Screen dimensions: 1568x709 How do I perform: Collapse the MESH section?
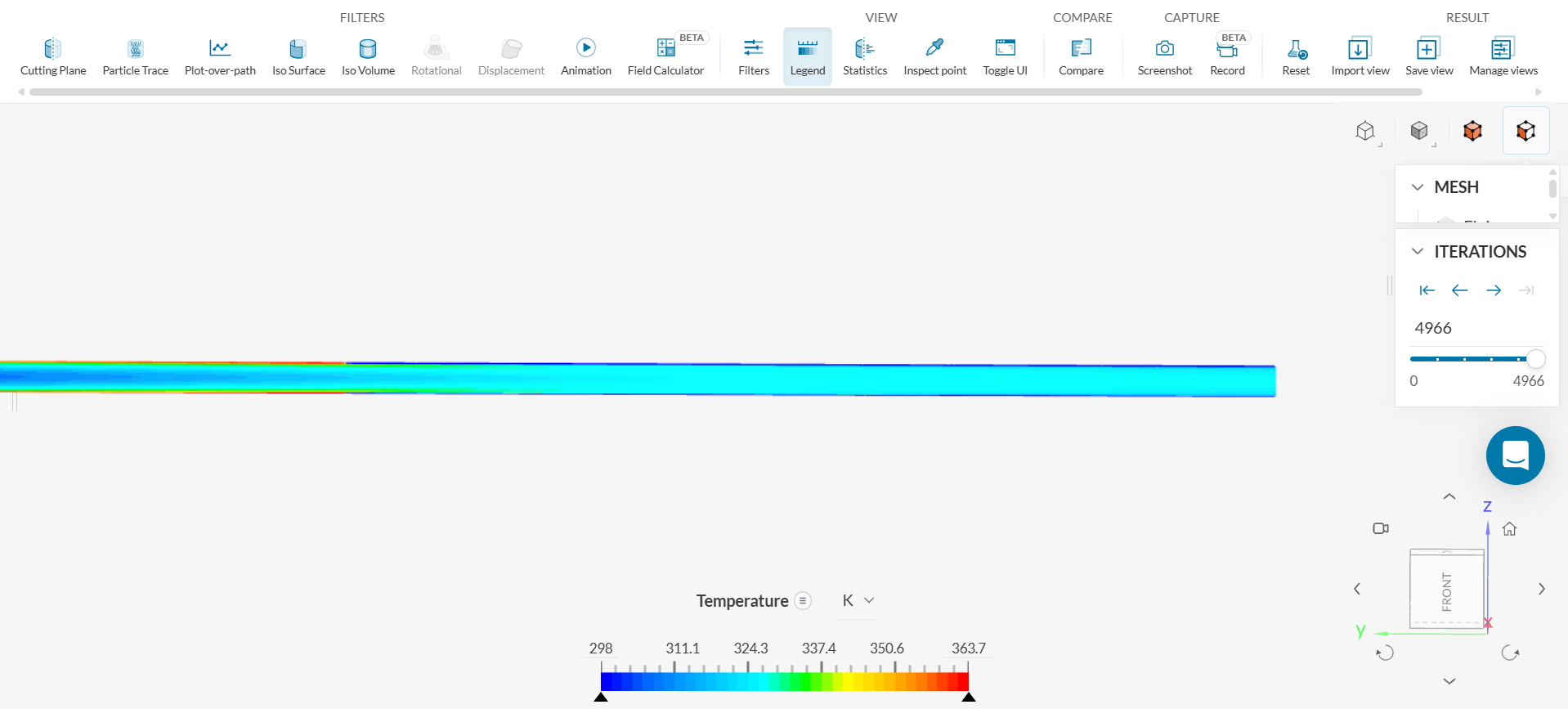[1418, 187]
